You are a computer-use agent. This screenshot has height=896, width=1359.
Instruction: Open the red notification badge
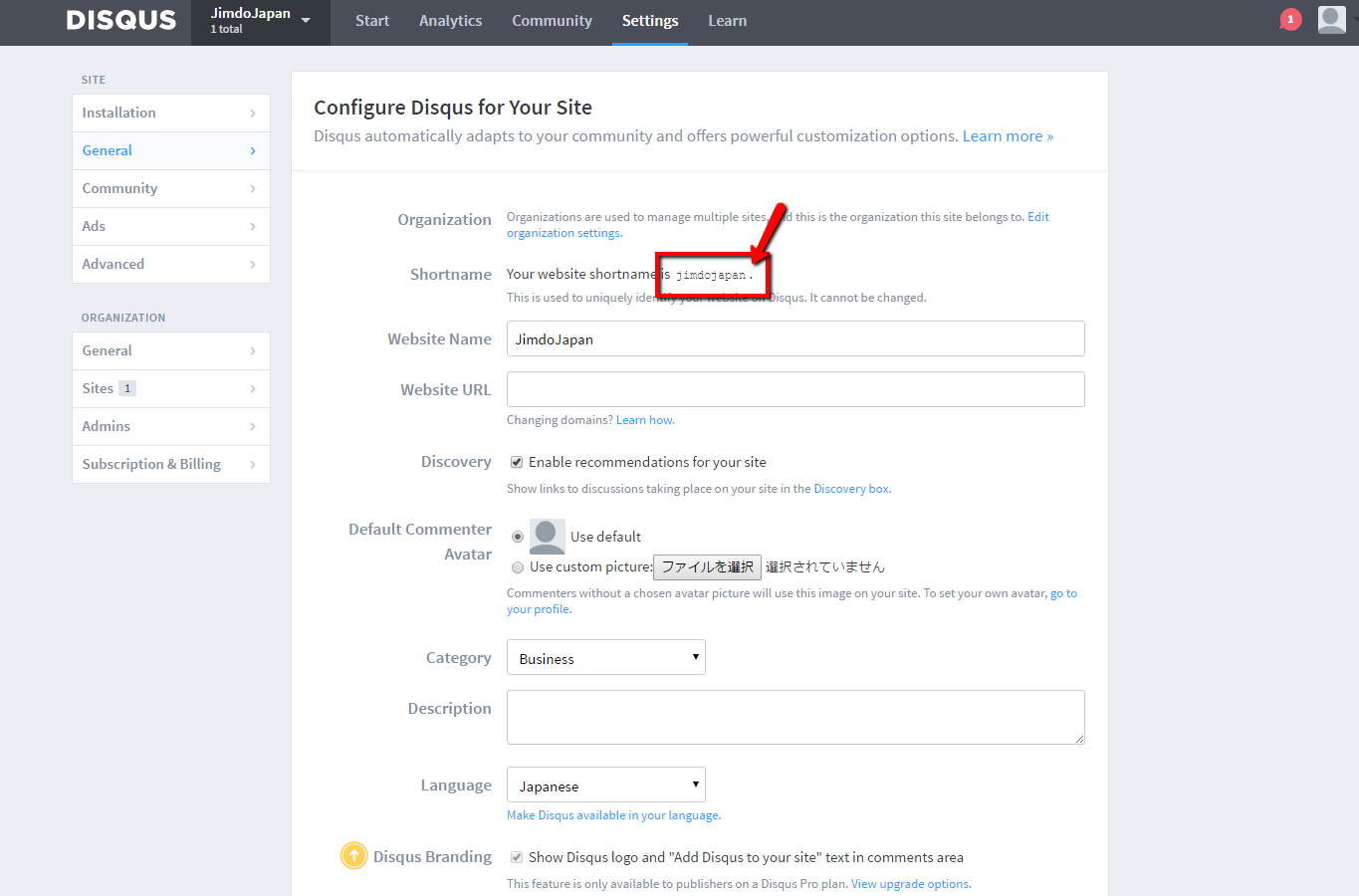coord(1290,19)
